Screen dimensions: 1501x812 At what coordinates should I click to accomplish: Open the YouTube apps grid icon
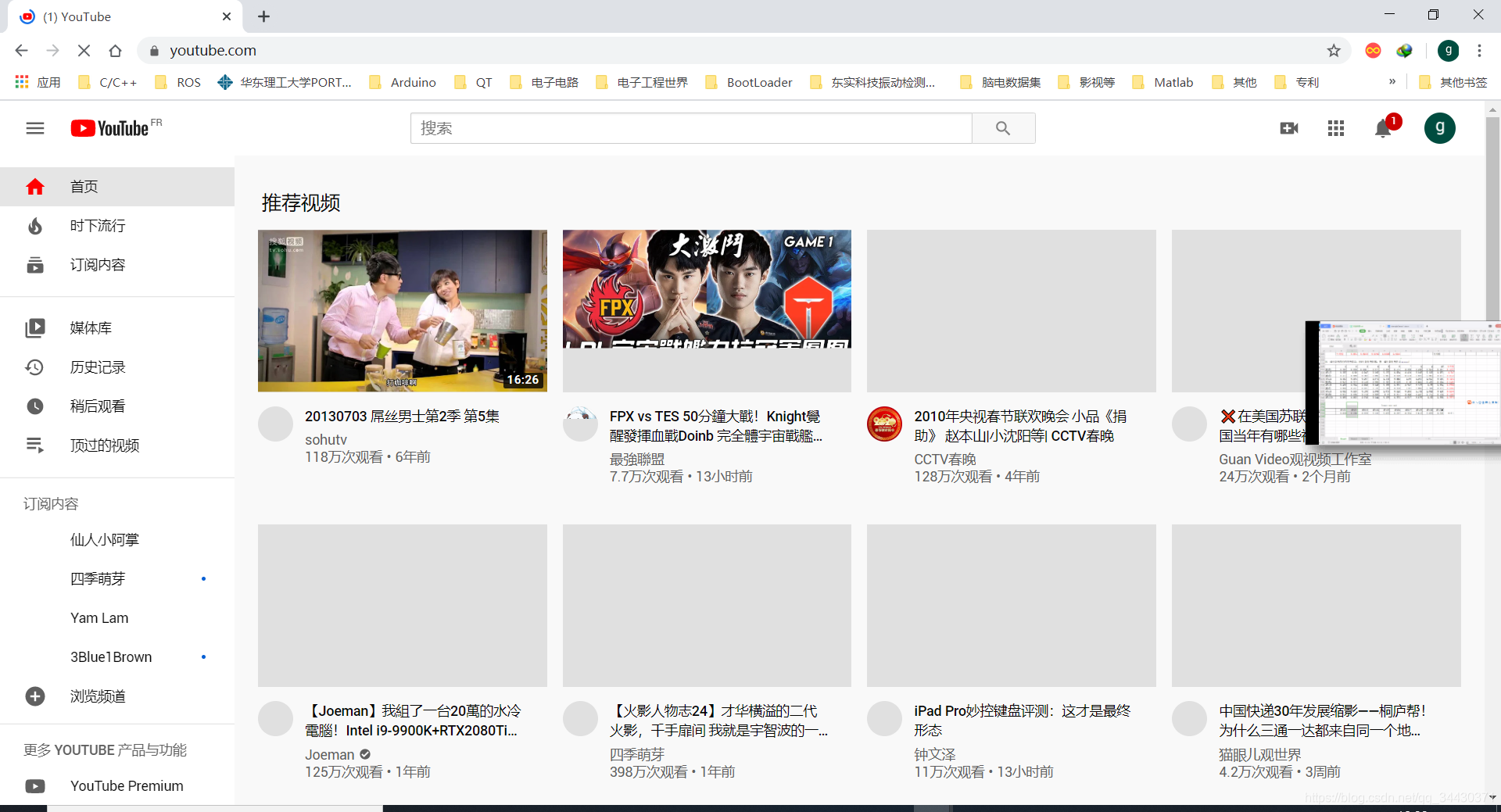pos(1336,128)
